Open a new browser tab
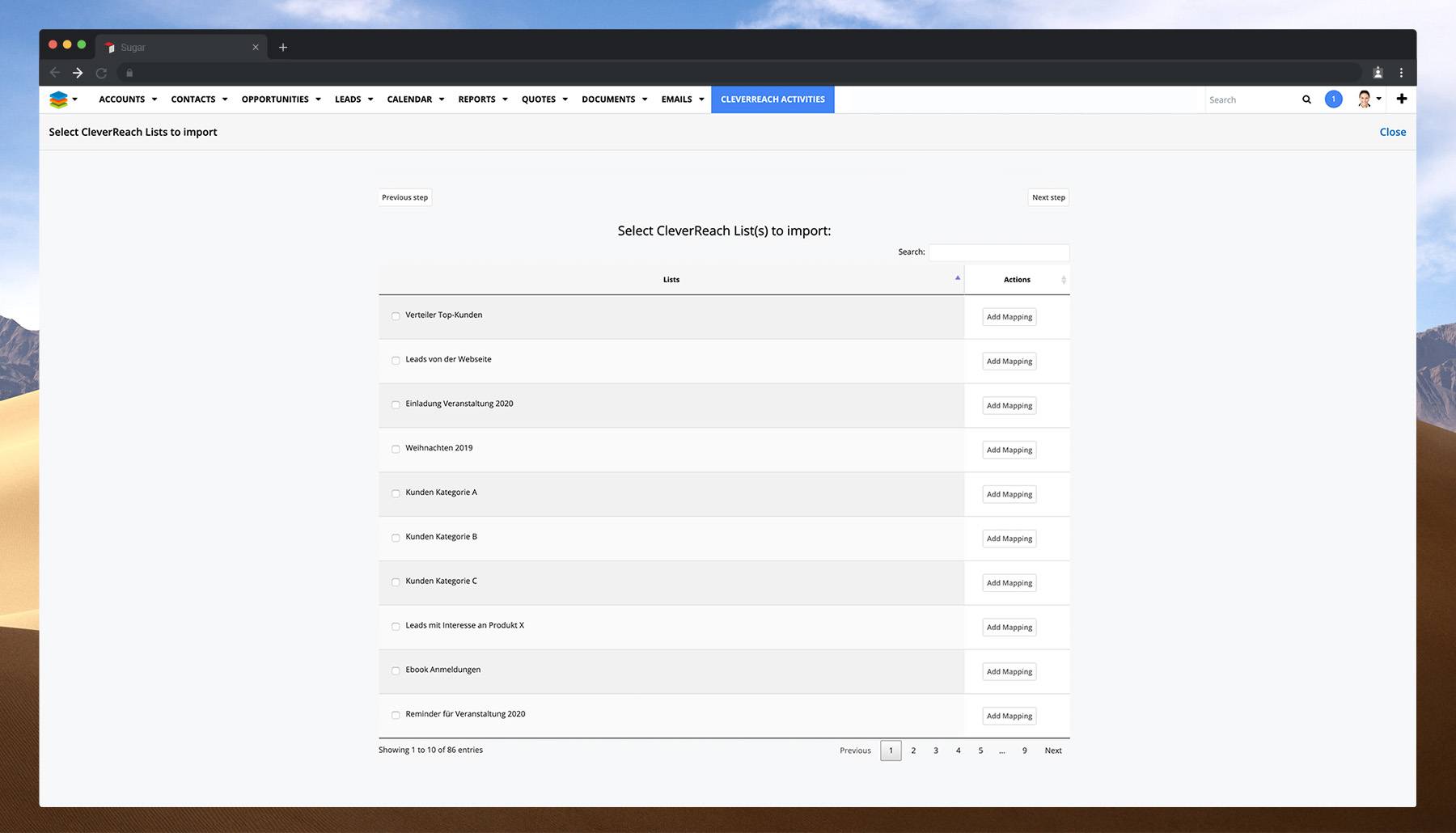Image resolution: width=1456 pixels, height=833 pixels. tap(283, 48)
